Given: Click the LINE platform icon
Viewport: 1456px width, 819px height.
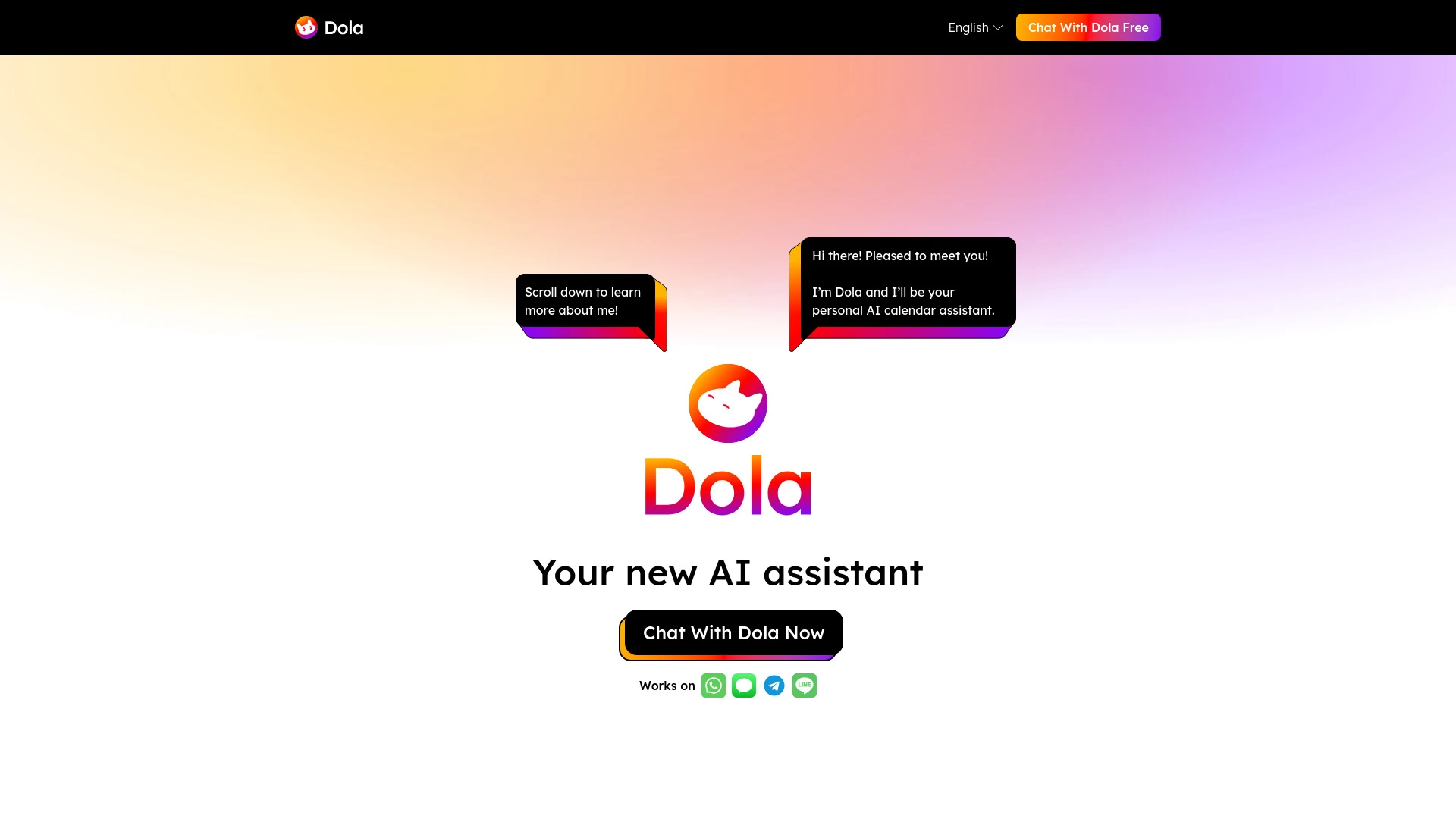Looking at the screenshot, I should click(804, 685).
